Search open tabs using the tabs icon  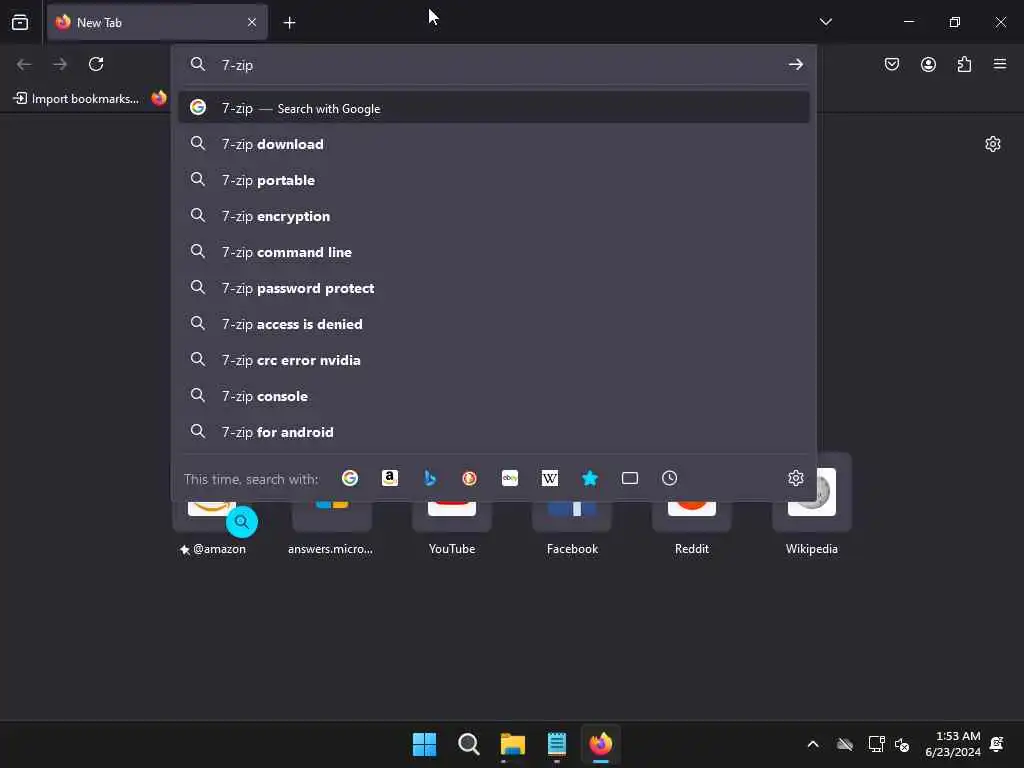tap(630, 478)
